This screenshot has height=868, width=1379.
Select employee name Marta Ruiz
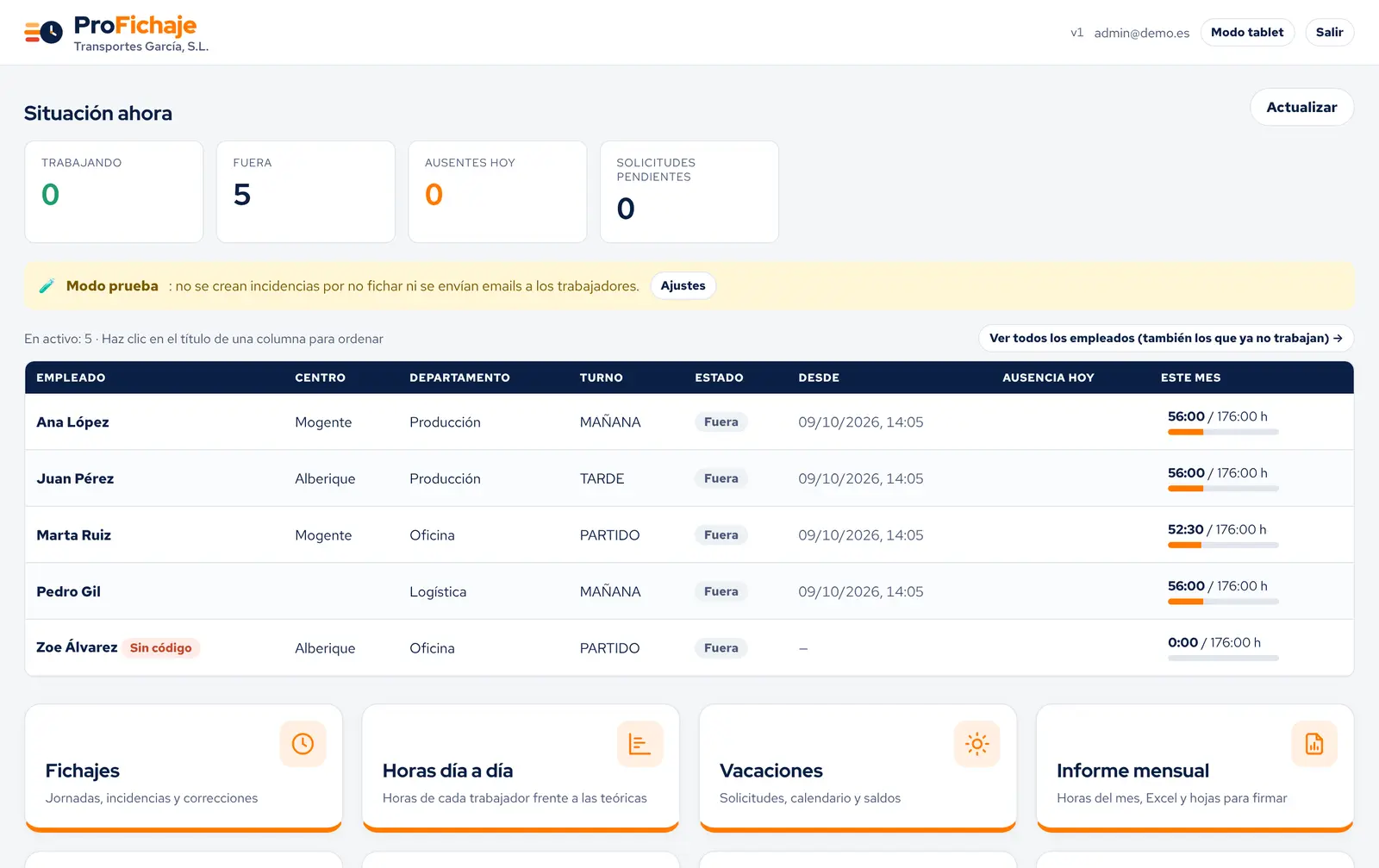coord(73,535)
